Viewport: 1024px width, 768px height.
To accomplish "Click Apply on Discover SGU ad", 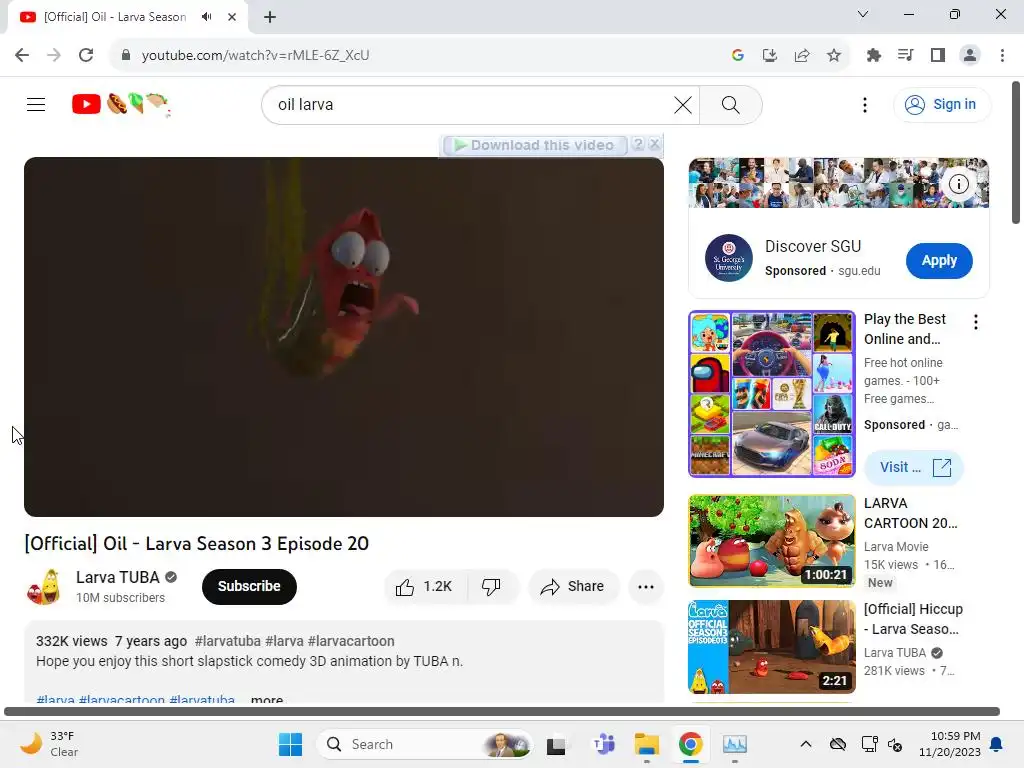I will [939, 261].
